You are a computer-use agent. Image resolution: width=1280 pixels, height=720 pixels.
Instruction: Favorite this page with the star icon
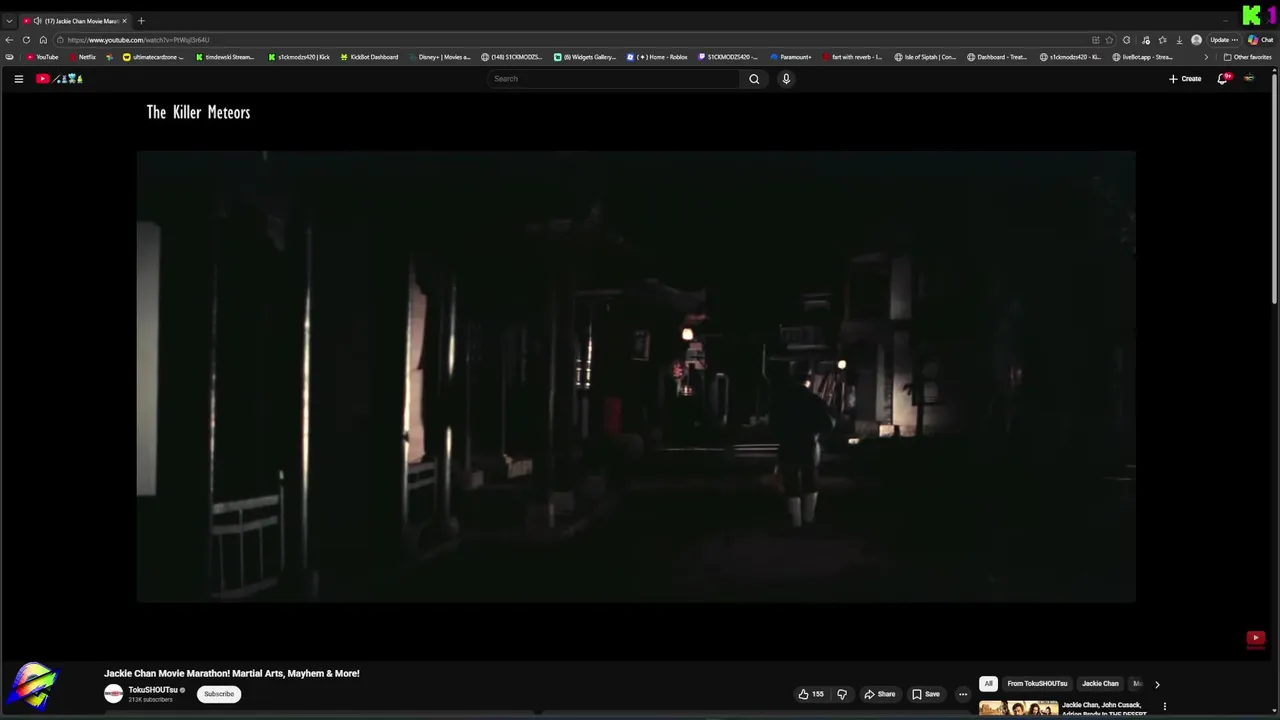1109,40
